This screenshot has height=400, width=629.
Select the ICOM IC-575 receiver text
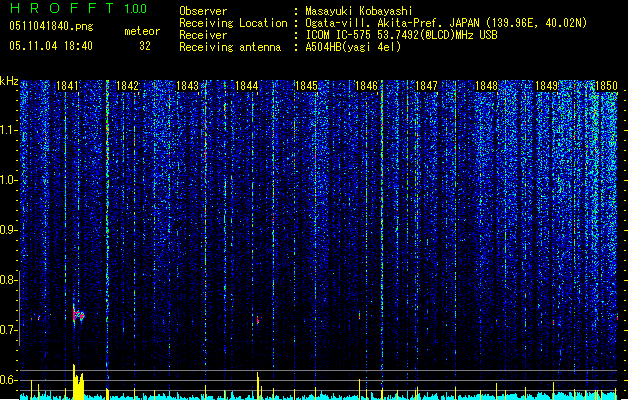[402, 35]
